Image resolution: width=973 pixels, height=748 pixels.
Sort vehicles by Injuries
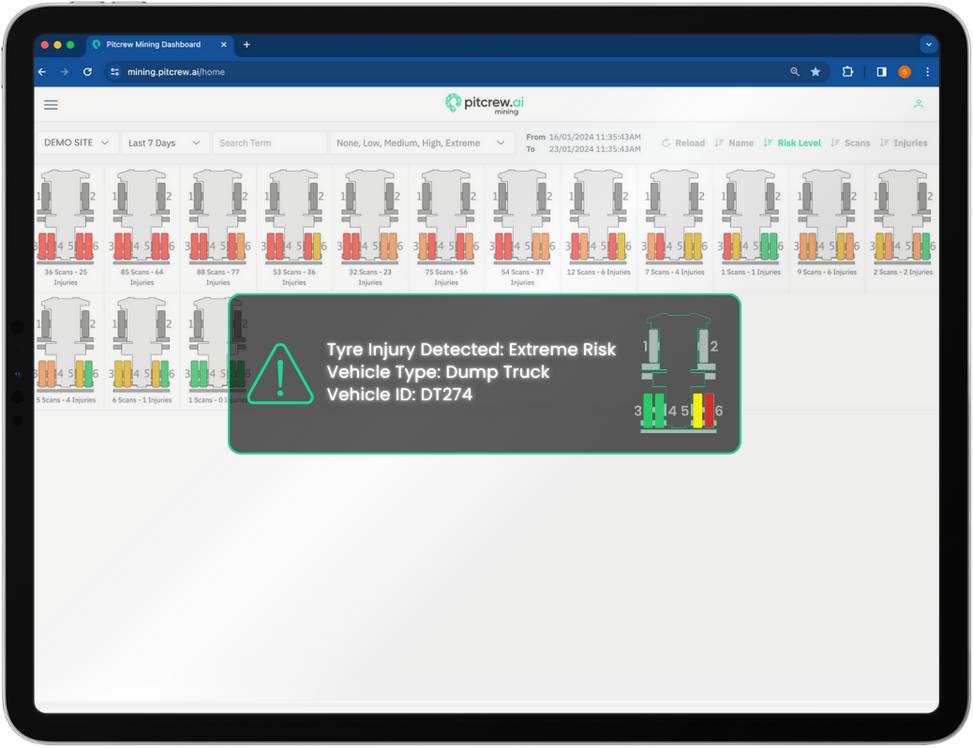tap(904, 143)
